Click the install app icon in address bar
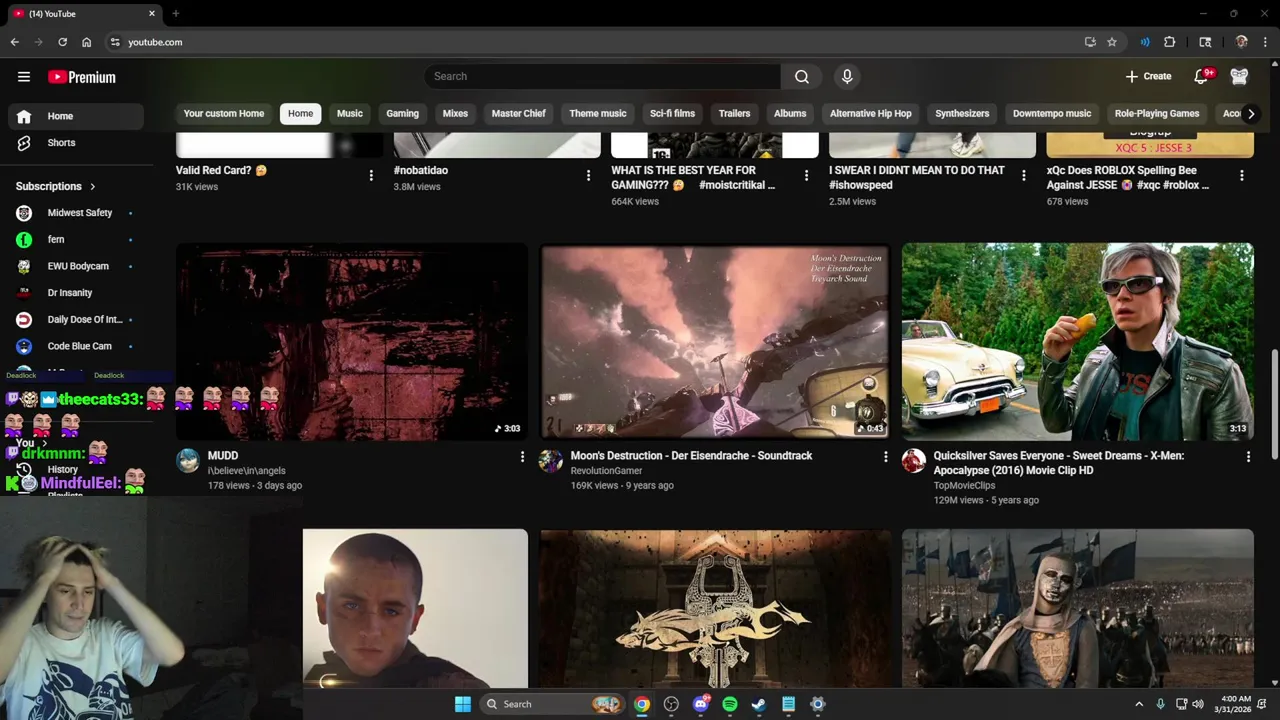The height and width of the screenshot is (720, 1280). pyautogui.click(x=1090, y=42)
